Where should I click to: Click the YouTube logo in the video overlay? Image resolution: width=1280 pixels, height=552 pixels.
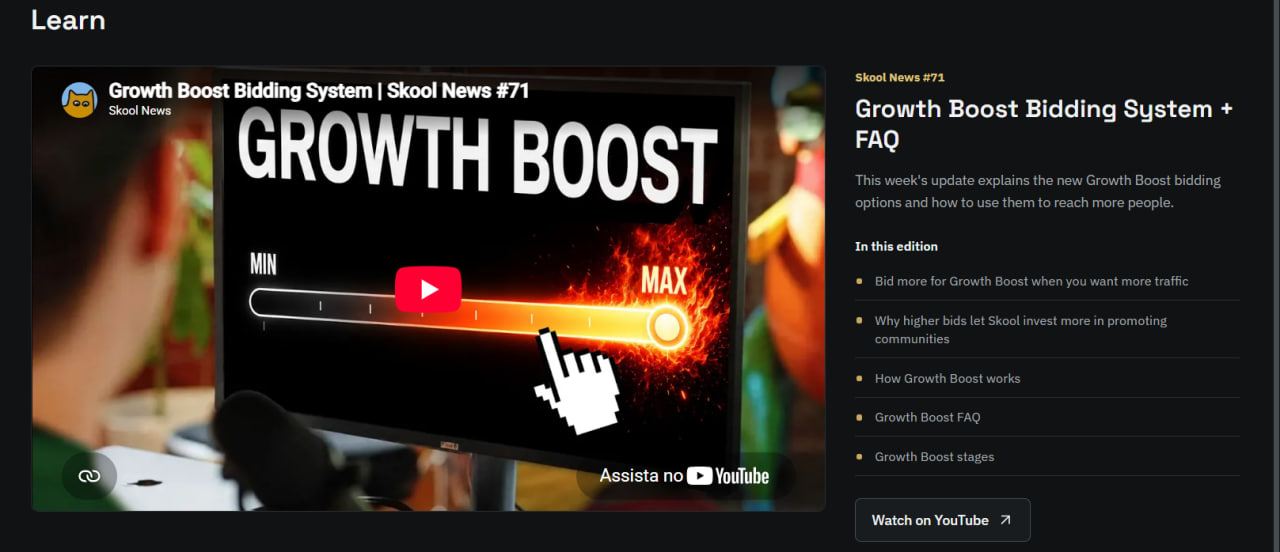pos(728,476)
